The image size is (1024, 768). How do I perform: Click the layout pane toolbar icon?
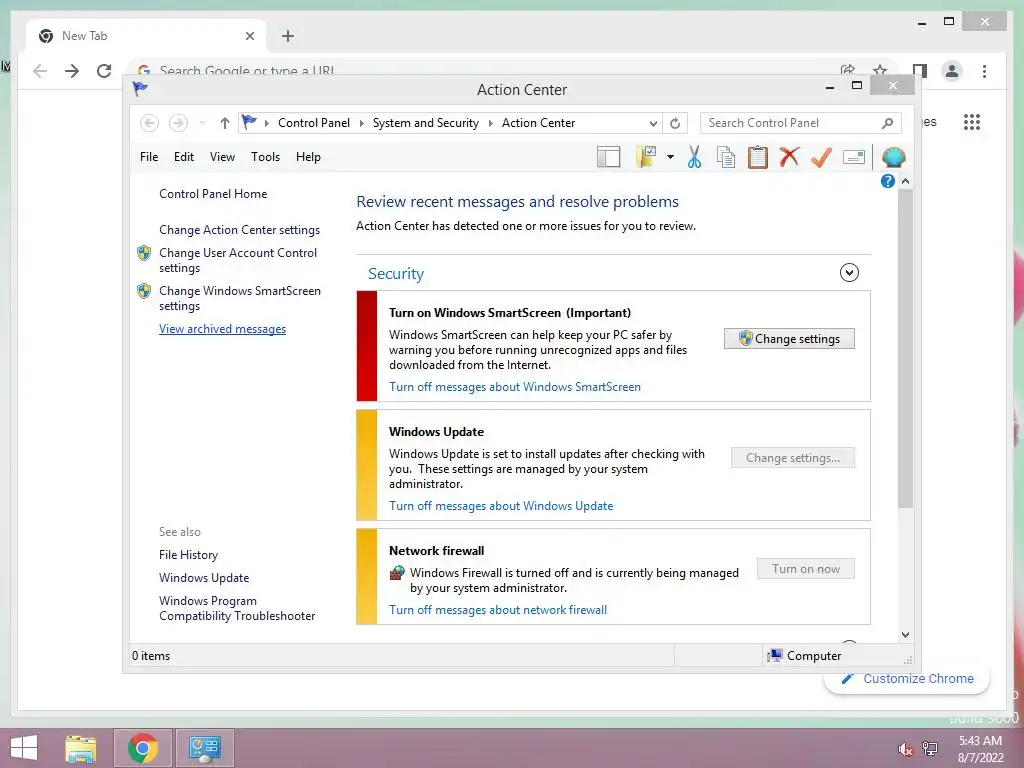(x=608, y=157)
